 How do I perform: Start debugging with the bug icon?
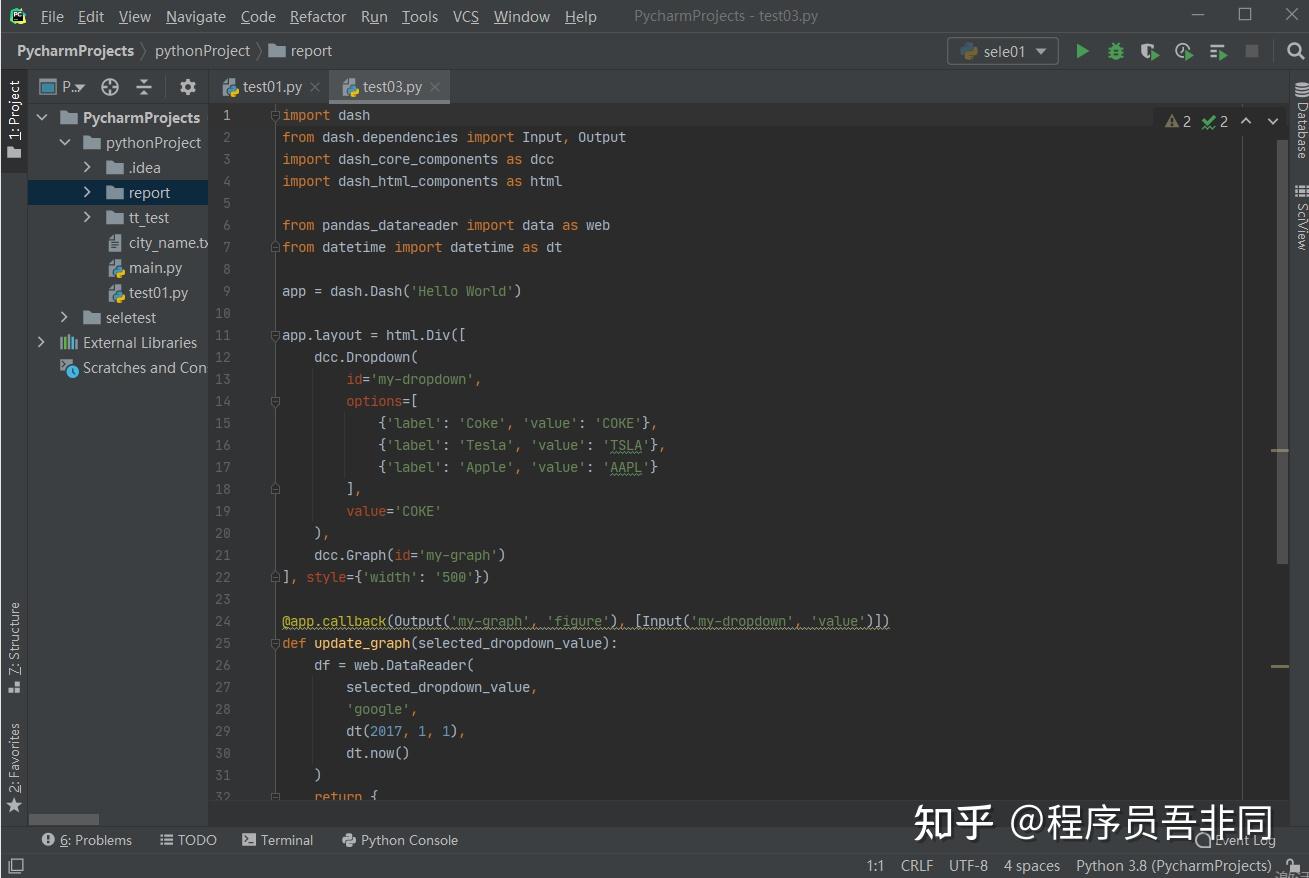click(1115, 51)
